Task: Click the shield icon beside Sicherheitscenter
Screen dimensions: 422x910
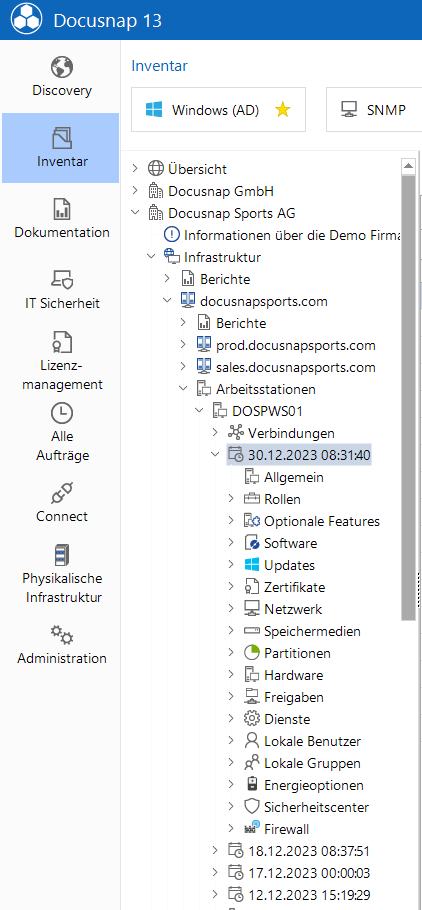Action: coord(252,807)
